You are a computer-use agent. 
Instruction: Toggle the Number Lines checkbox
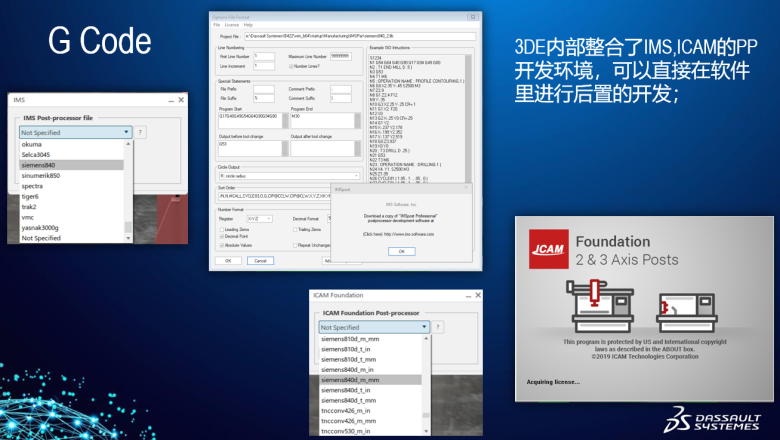click(291, 66)
